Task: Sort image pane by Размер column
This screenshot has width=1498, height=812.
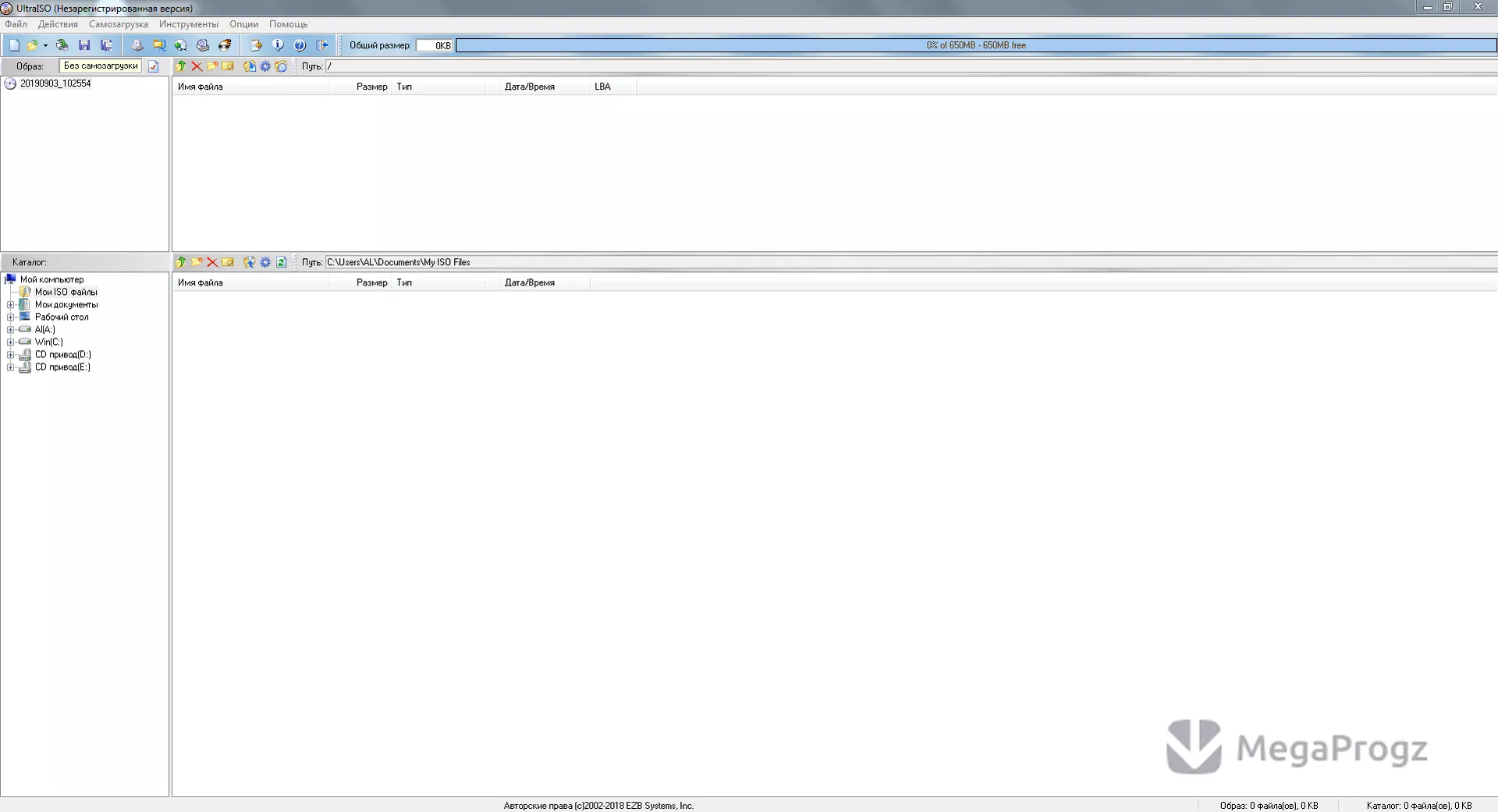Action: (x=360, y=87)
